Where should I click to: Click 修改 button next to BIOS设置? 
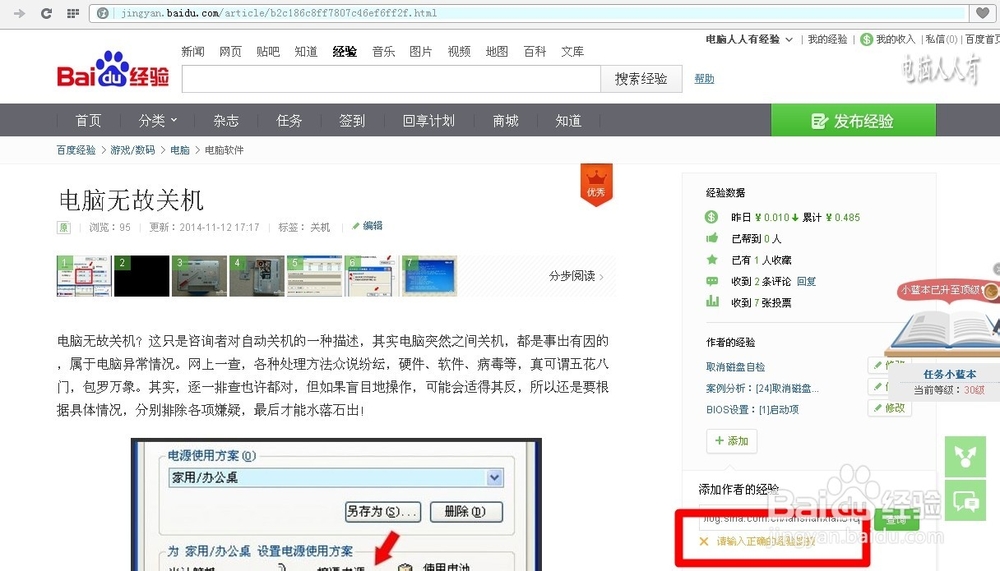click(x=890, y=408)
